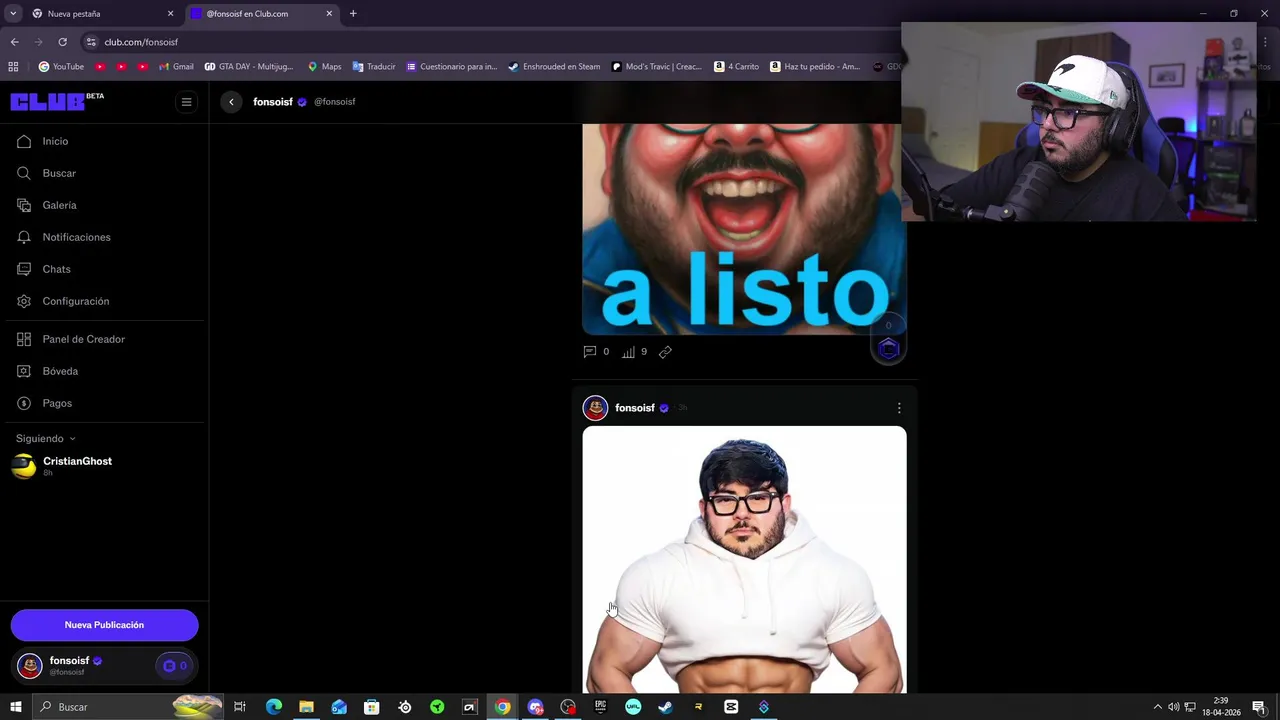Open the Cuestionario para in... bookmark
Image resolution: width=1280 pixels, height=720 pixels.
pos(451,67)
